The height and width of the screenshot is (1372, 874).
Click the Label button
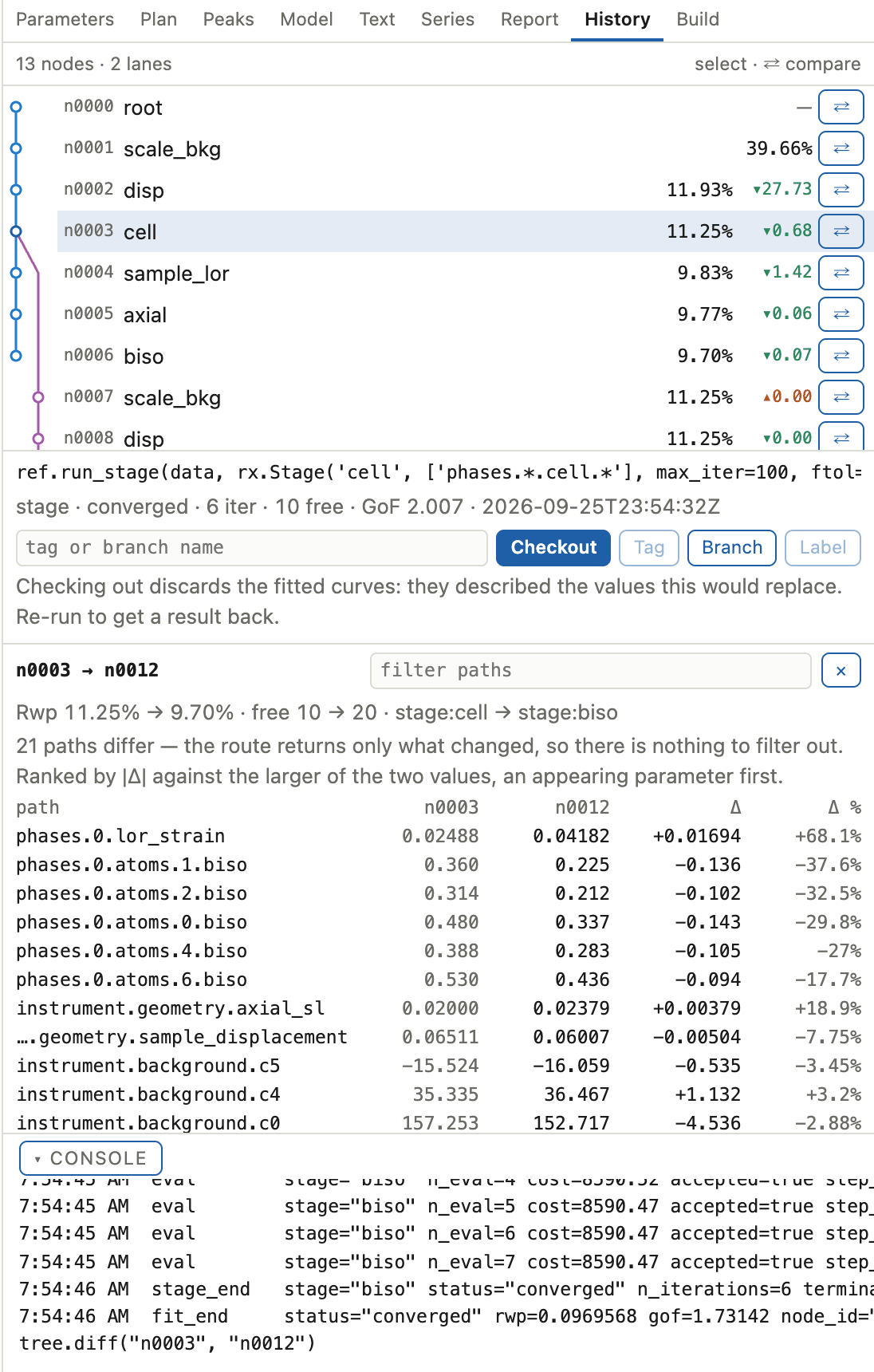point(823,548)
